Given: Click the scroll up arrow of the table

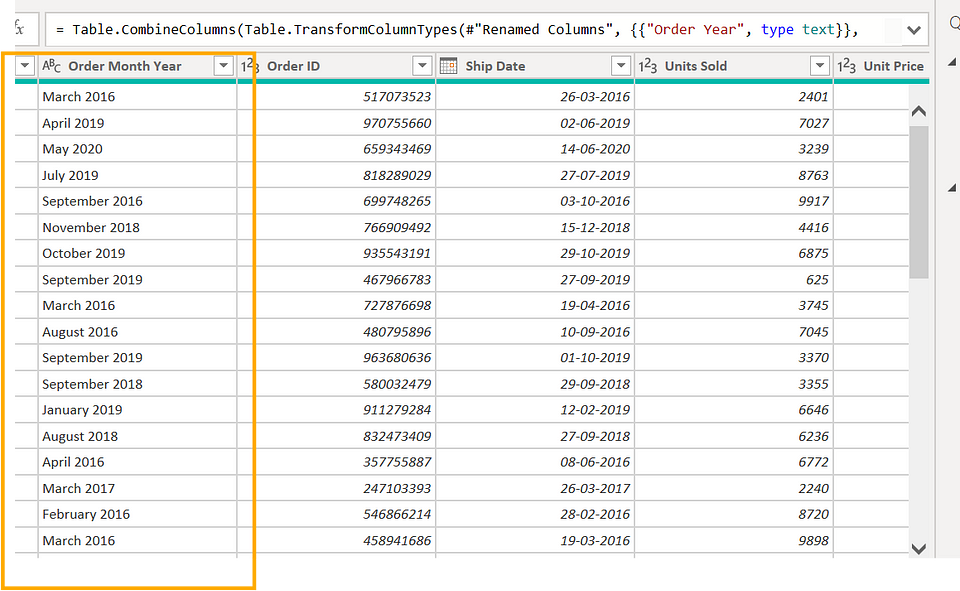Looking at the screenshot, I should [918, 111].
